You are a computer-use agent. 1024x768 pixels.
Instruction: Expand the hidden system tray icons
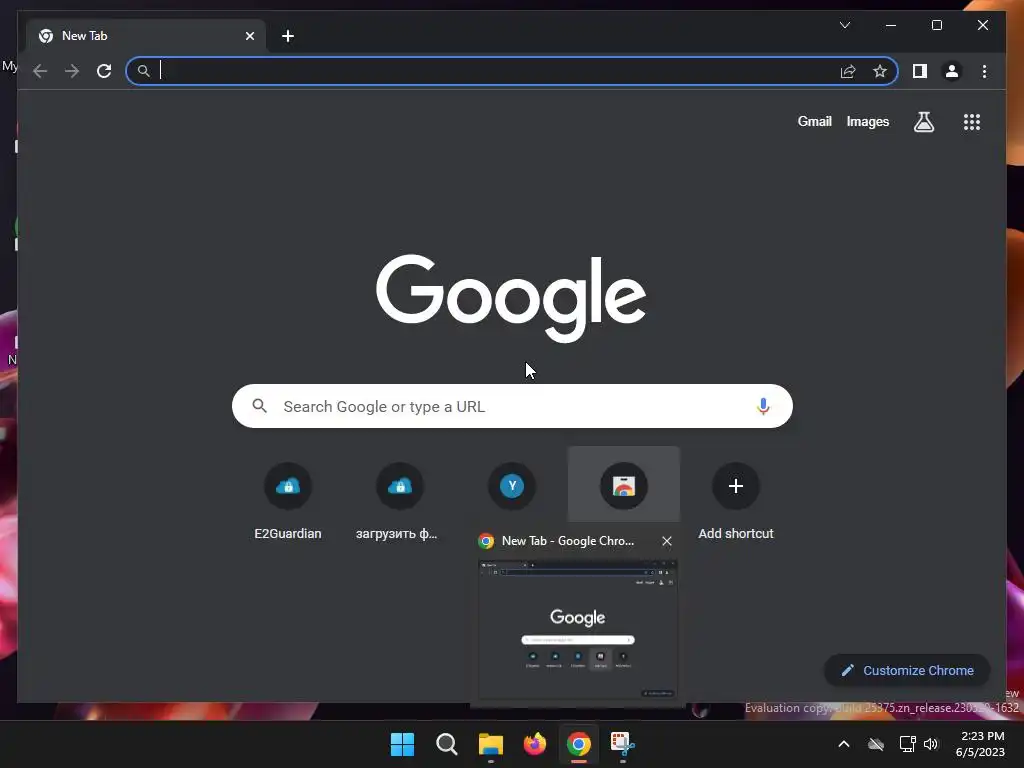point(844,744)
